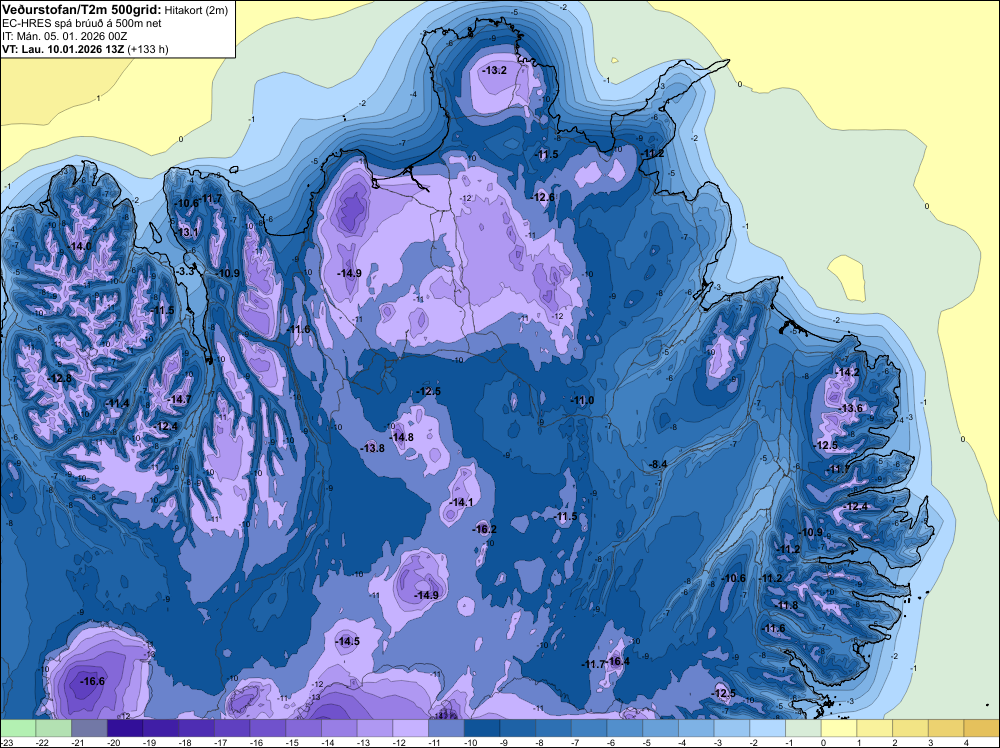Click the -12.6 temperature value
Screen dimensions: 1000x748
543,197
